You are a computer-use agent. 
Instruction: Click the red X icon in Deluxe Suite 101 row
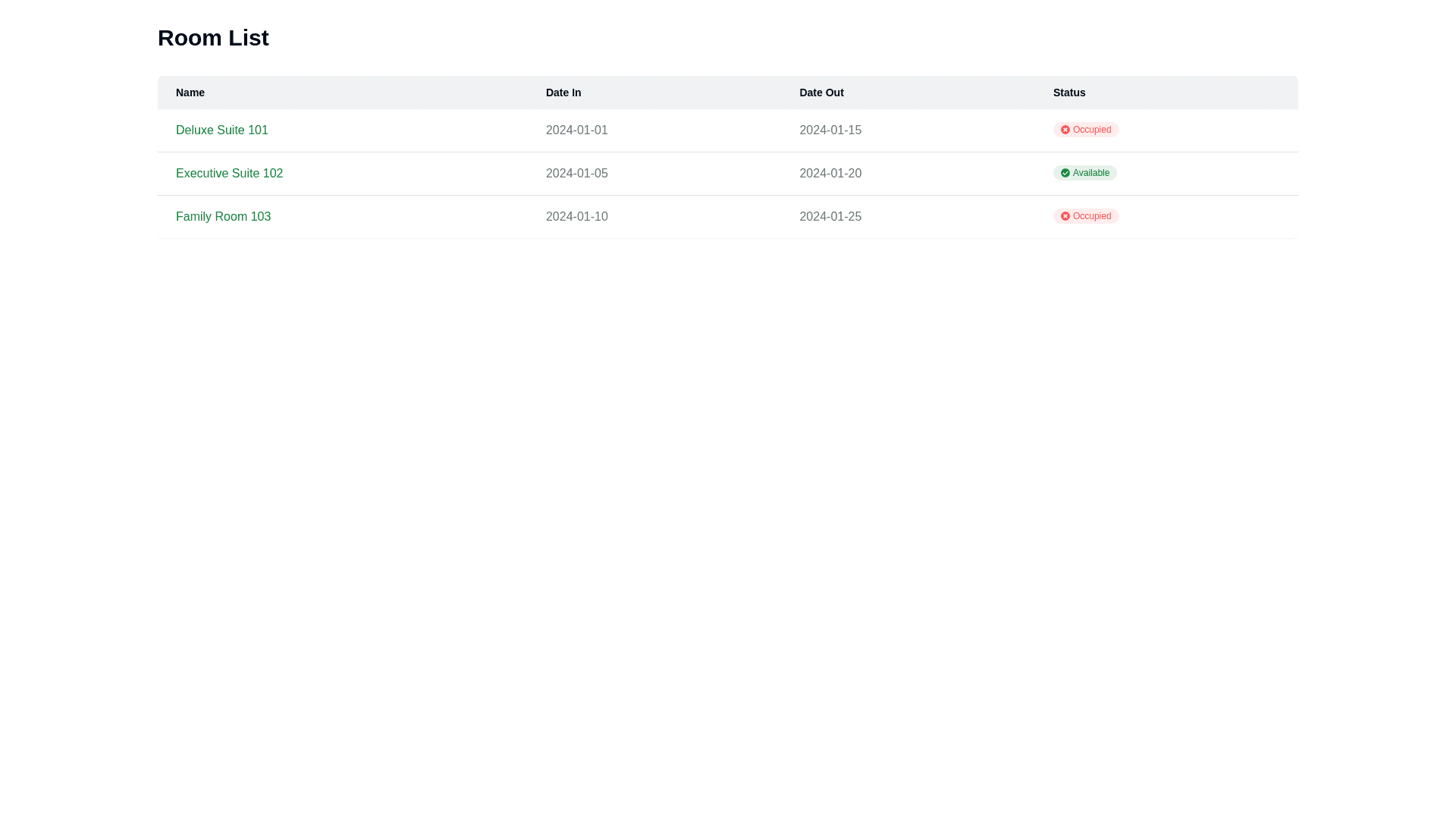1065,130
